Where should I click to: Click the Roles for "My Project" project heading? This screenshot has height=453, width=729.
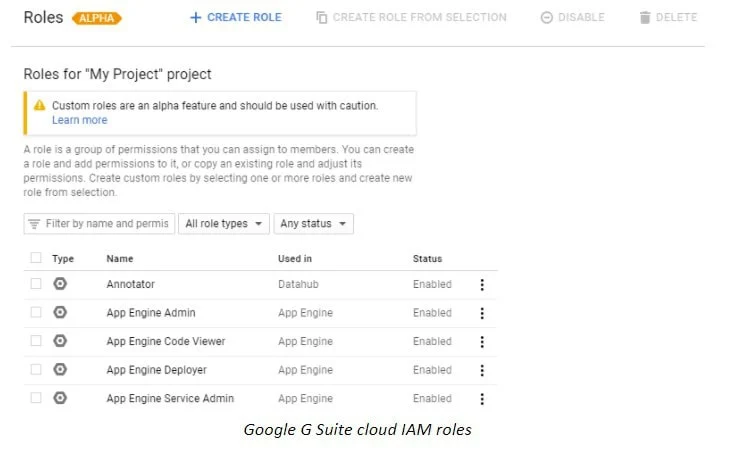pos(117,74)
